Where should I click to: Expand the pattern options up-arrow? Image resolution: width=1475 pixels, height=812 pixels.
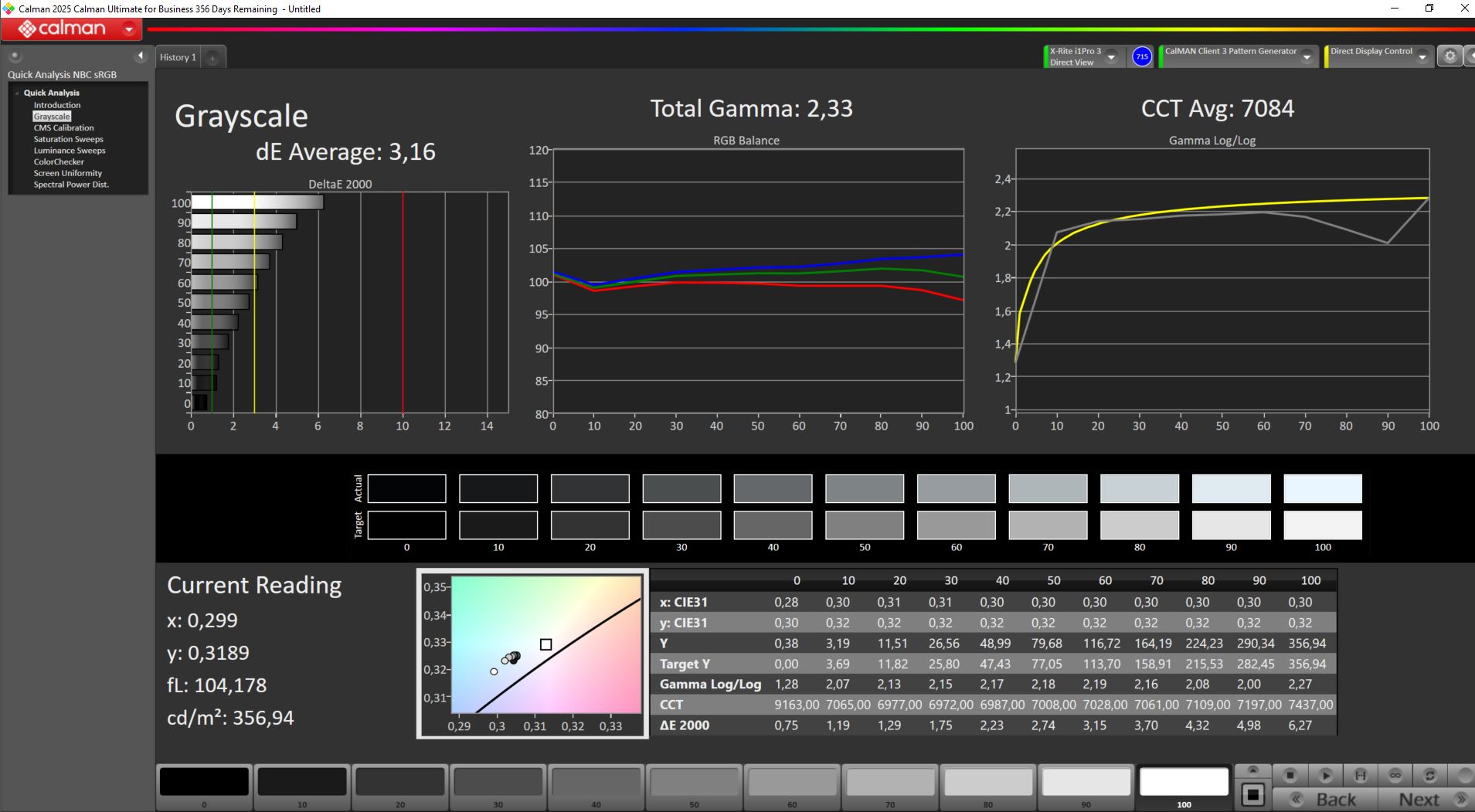(x=1253, y=770)
